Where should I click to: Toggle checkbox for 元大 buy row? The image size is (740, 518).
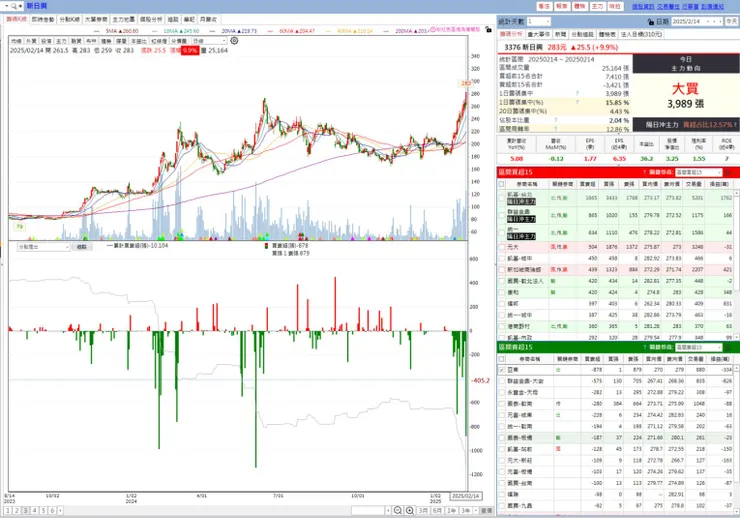click(x=501, y=247)
